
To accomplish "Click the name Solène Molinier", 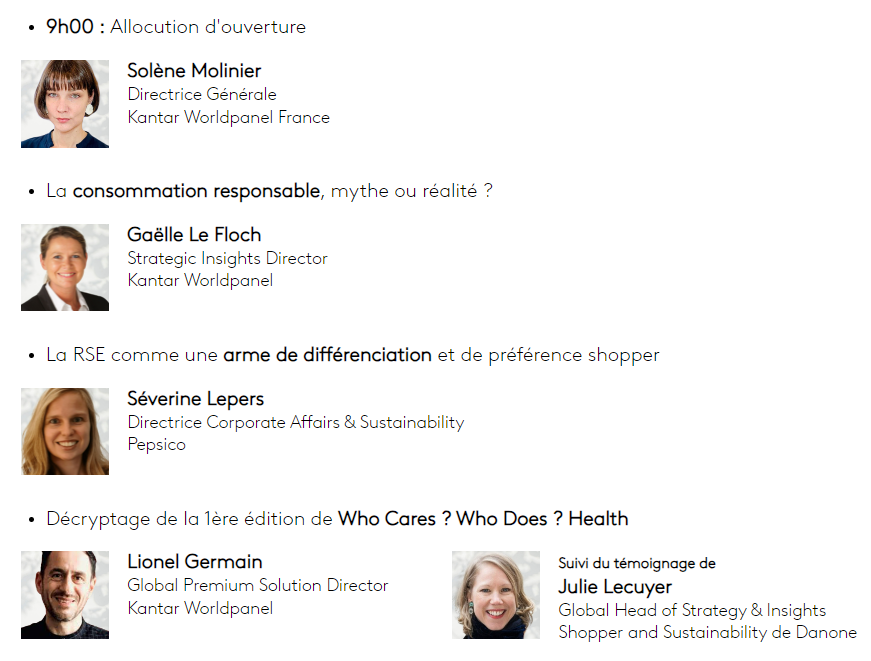I will [x=194, y=71].
